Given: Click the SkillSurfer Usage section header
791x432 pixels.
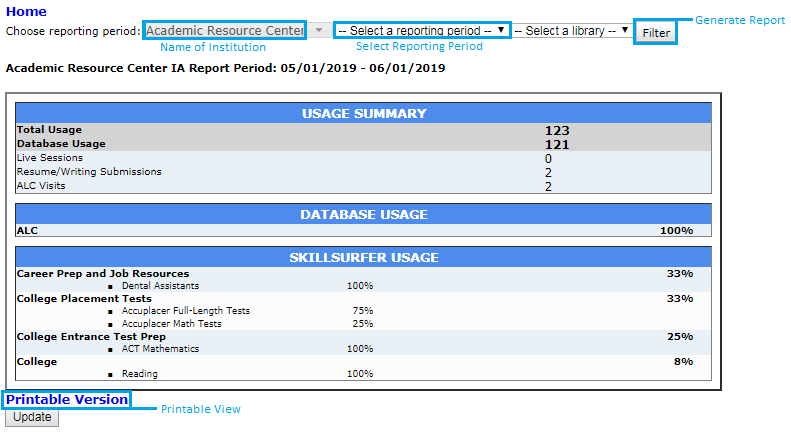Looking at the screenshot, I should pyautogui.click(x=364, y=258).
